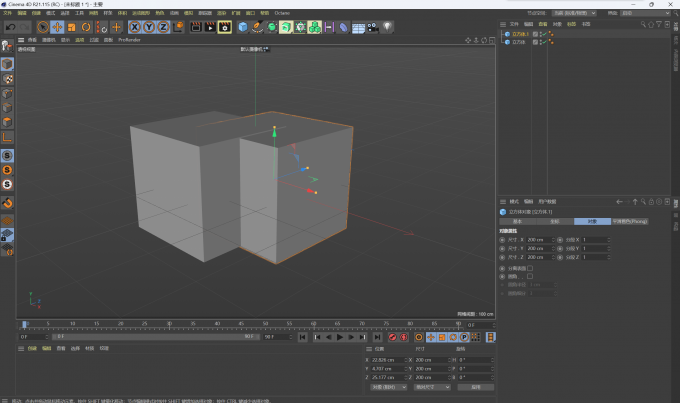680x403 pixels.
Task: Switch to Edges mode
Action: (7, 108)
